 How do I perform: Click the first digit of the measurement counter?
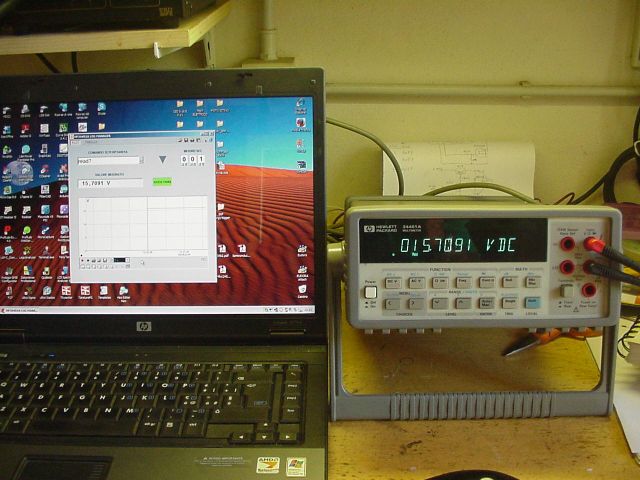[185, 159]
